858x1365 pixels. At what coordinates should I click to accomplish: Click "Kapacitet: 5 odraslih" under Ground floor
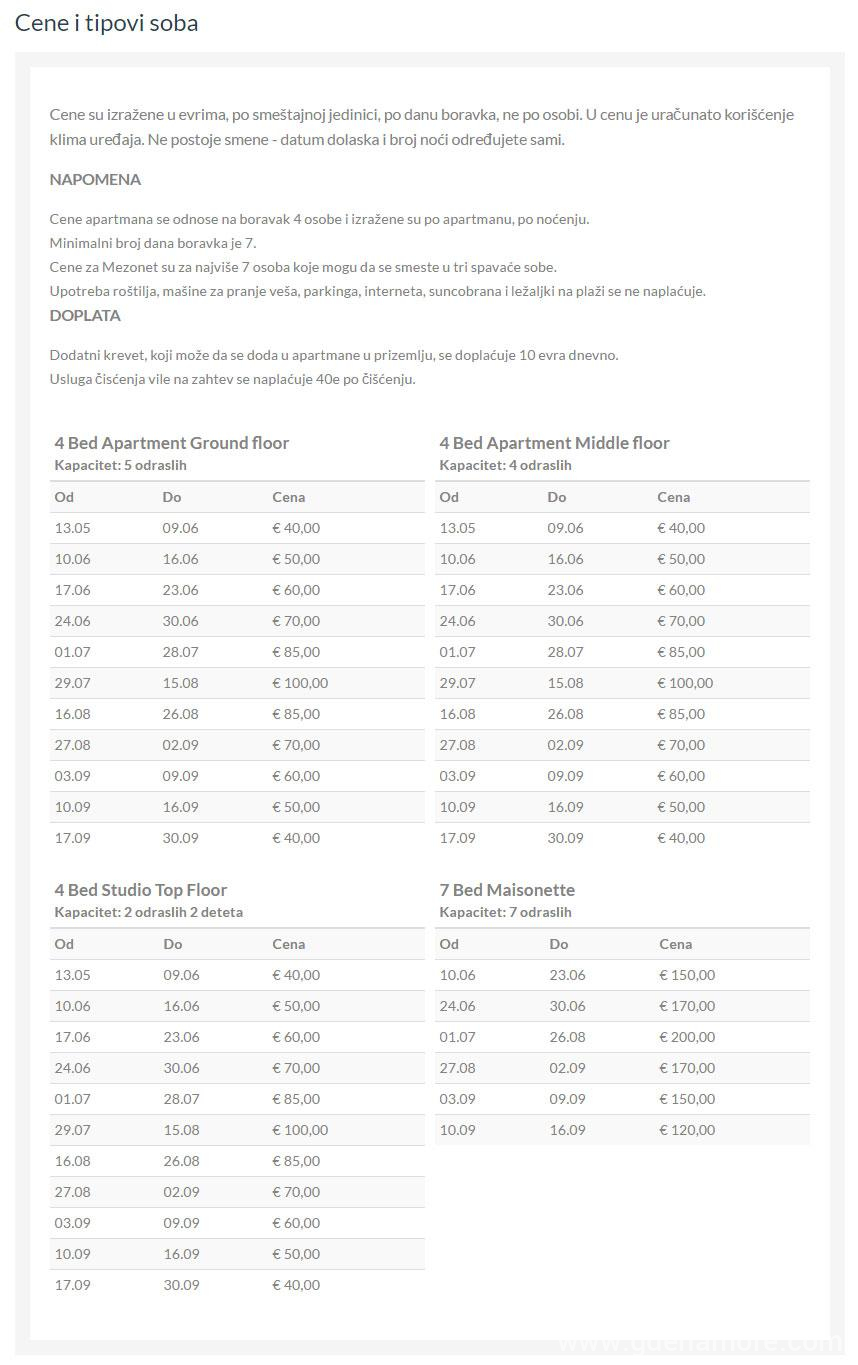(120, 465)
